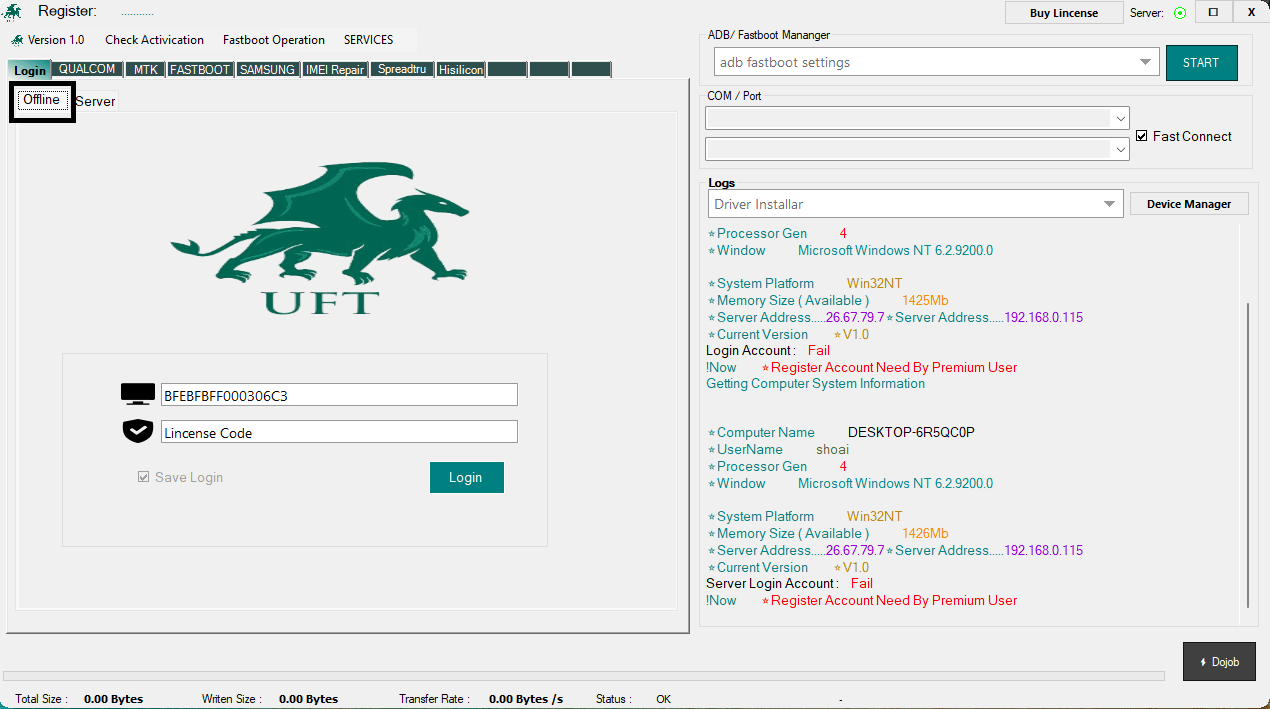Viewport: 1270px width, 709px height.
Task: Click the lightning bolt on the Dojob button
Action: click(x=1202, y=661)
